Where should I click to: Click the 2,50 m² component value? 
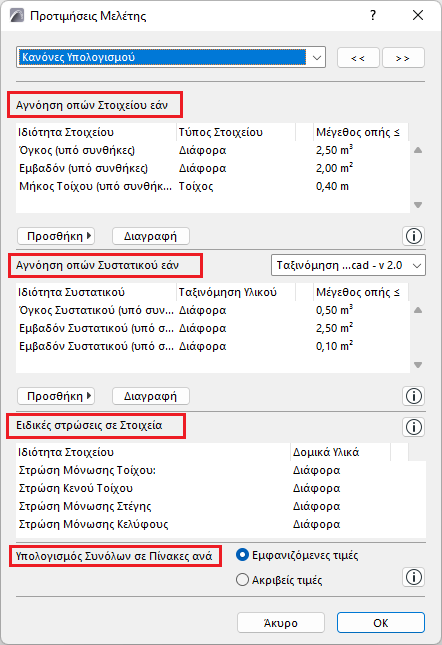[x=334, y=328]
